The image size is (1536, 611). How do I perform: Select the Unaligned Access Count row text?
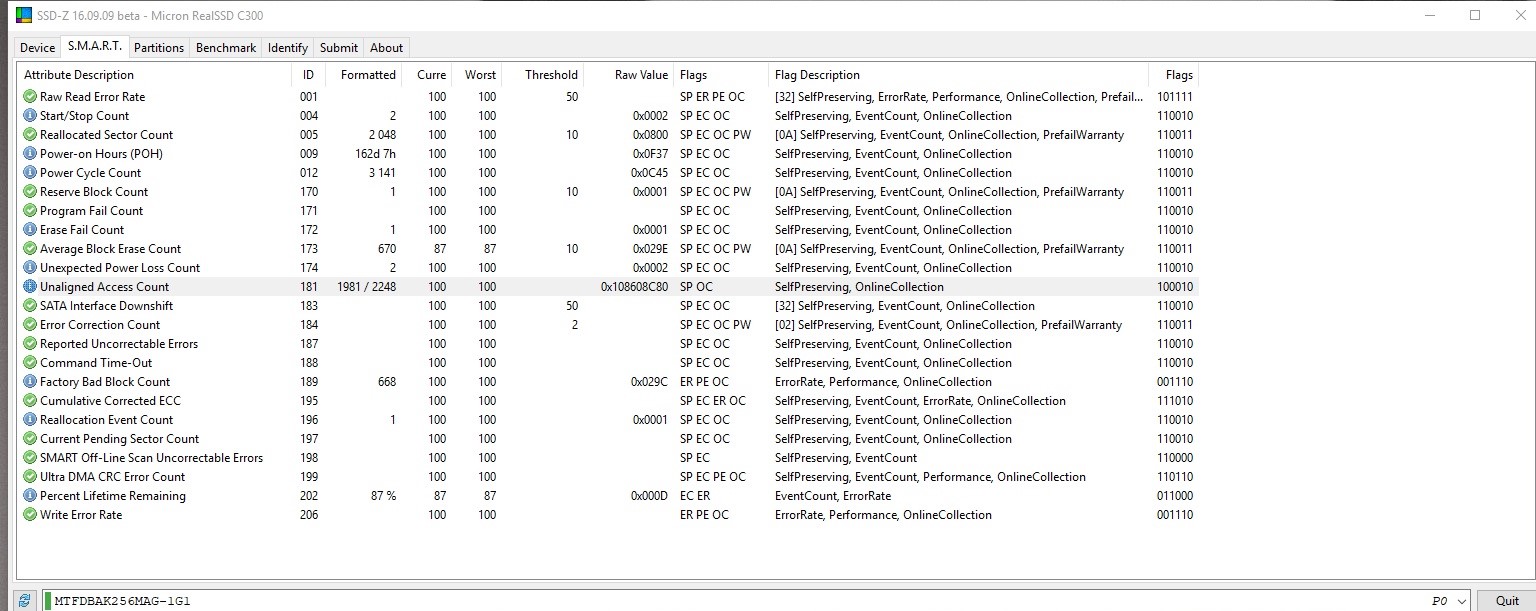(104, 287)
